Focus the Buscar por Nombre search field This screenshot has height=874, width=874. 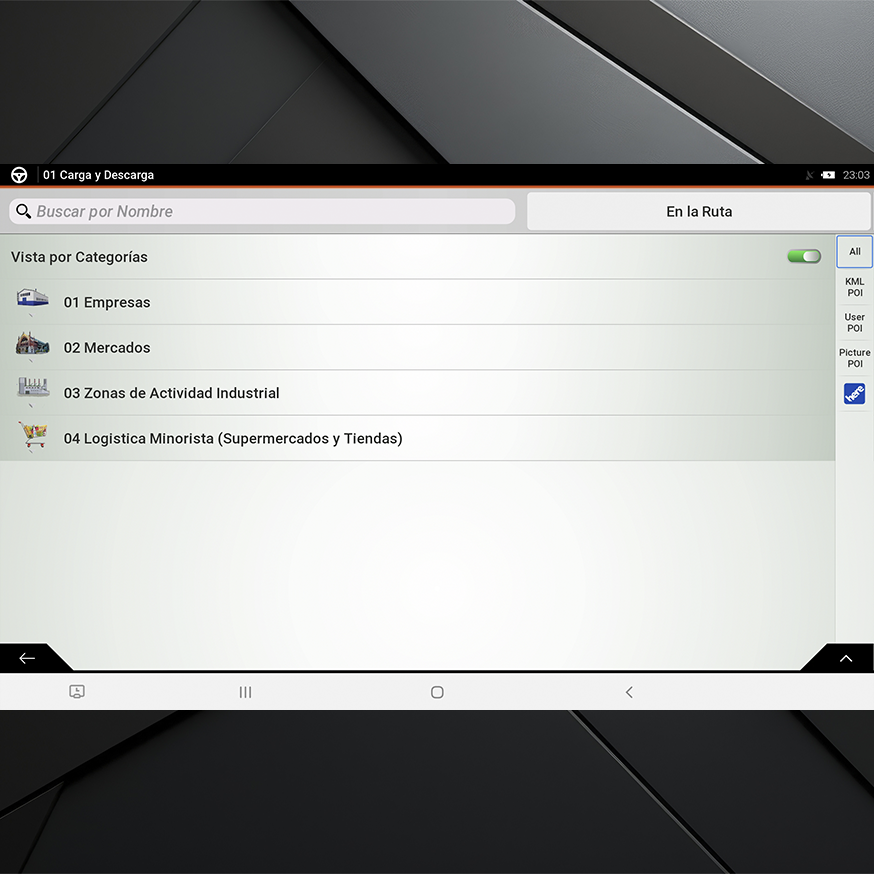pos(270,212)
